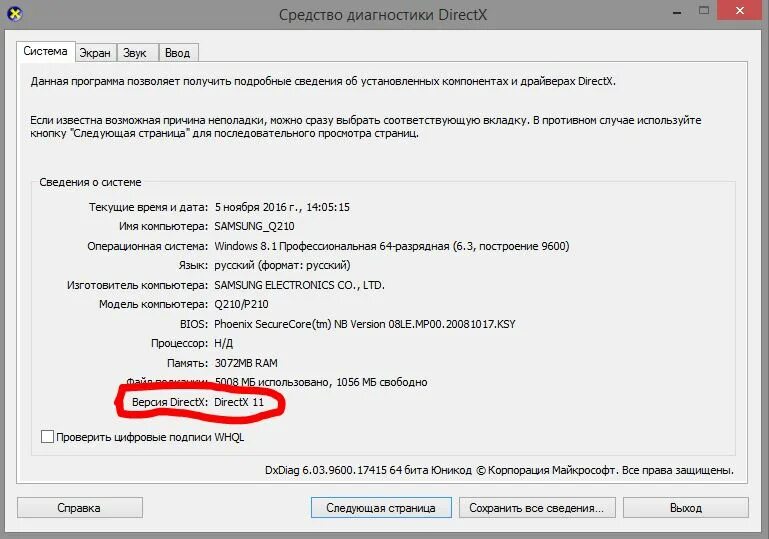
Task: Minimize the DirectX diagnostic window
Action: [x=677, y=12]
